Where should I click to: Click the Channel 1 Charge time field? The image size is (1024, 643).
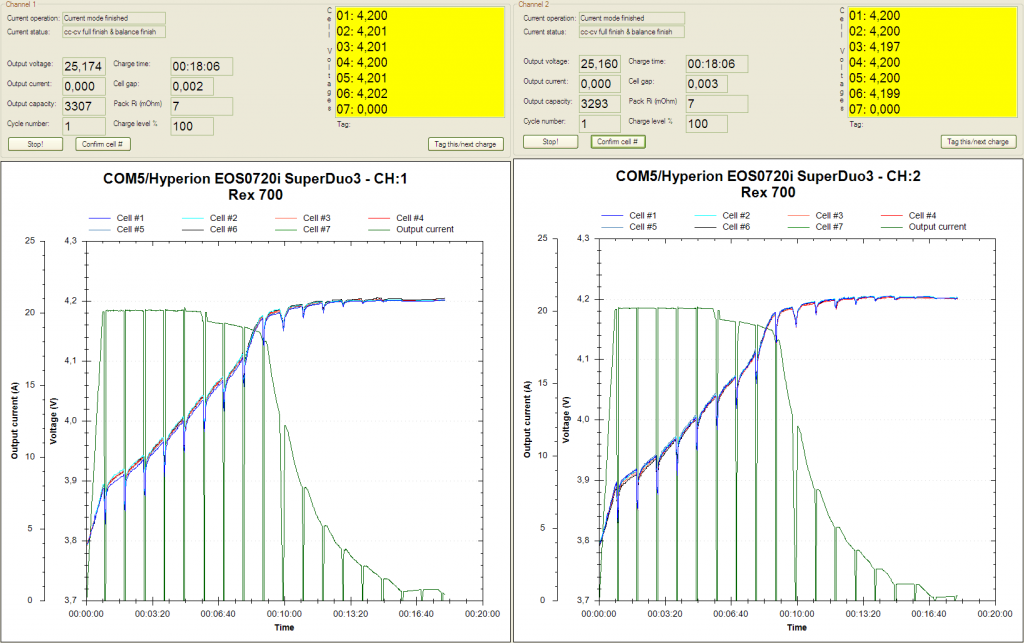point(201,66)
